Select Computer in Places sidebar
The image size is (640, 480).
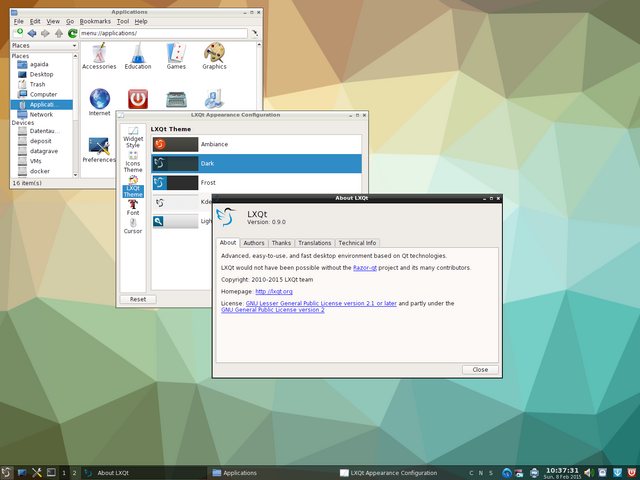(42, 94)
